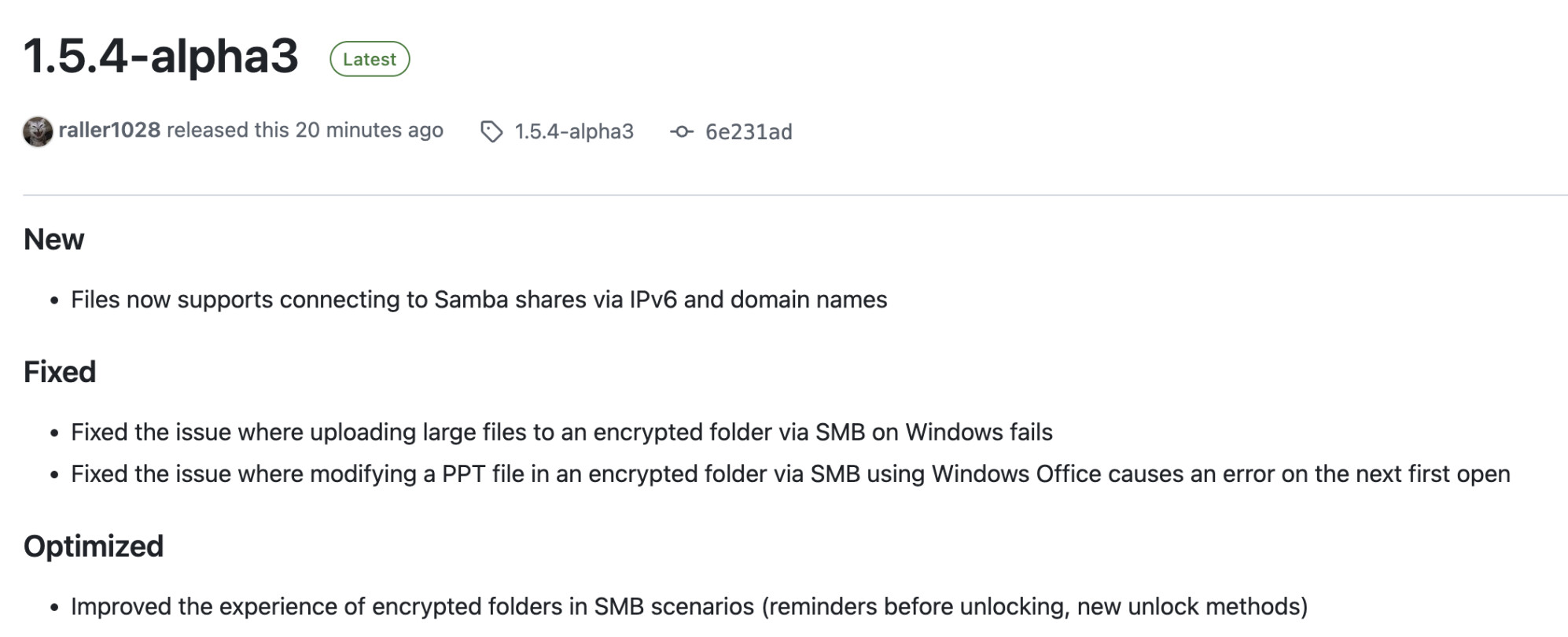Click the commit icon next to 6e231ad
Image resolution: width=1568 pixels, height=637 pixels.
pyautogui.click(x=681, y=131)
